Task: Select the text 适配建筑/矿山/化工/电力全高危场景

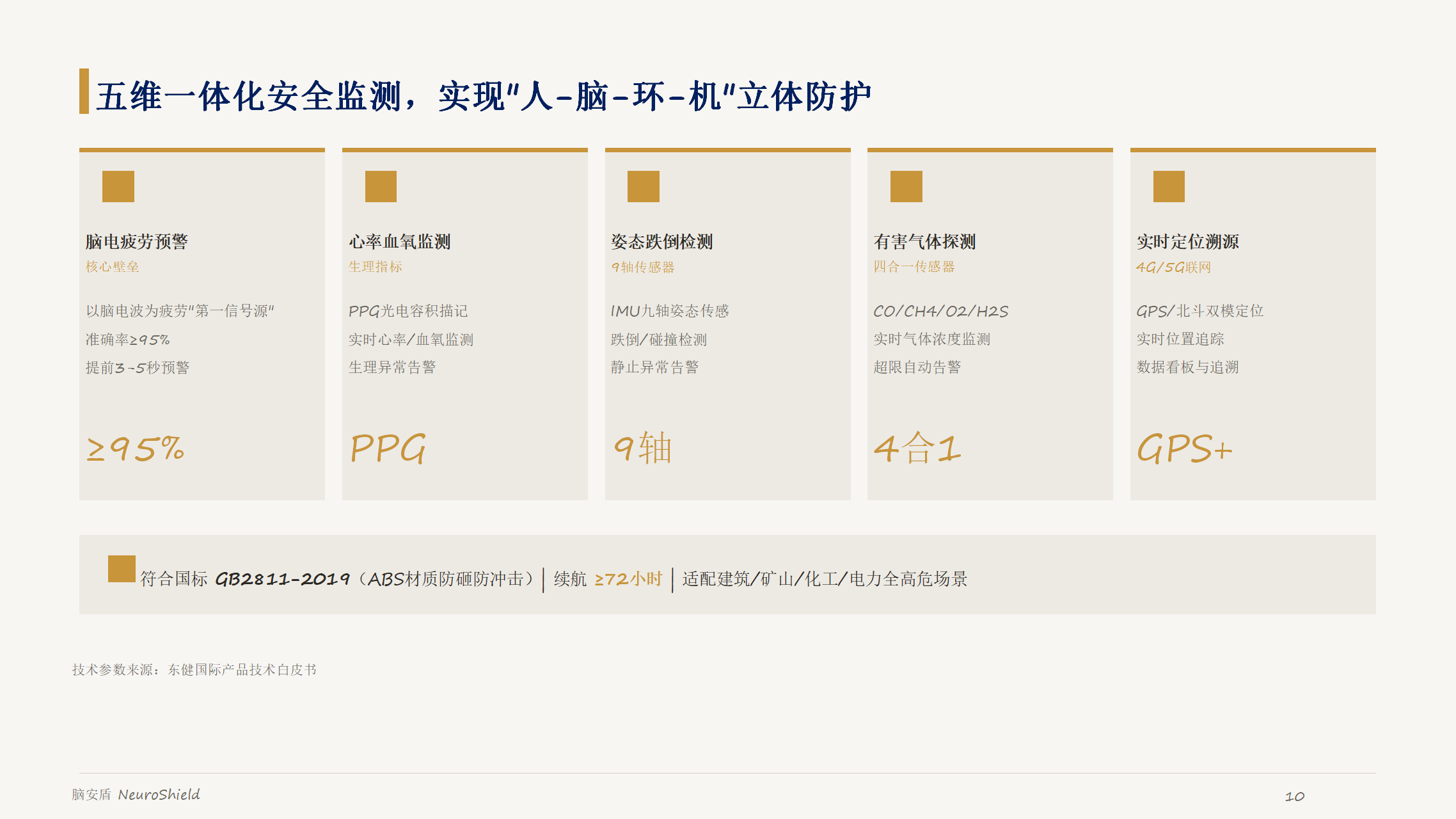Action: pyautogui.click(x=825, y=579)
